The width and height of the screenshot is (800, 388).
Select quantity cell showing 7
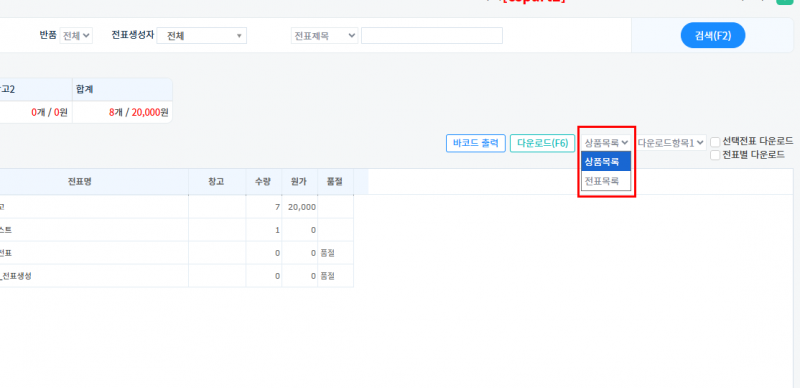(x=263, y=207)
